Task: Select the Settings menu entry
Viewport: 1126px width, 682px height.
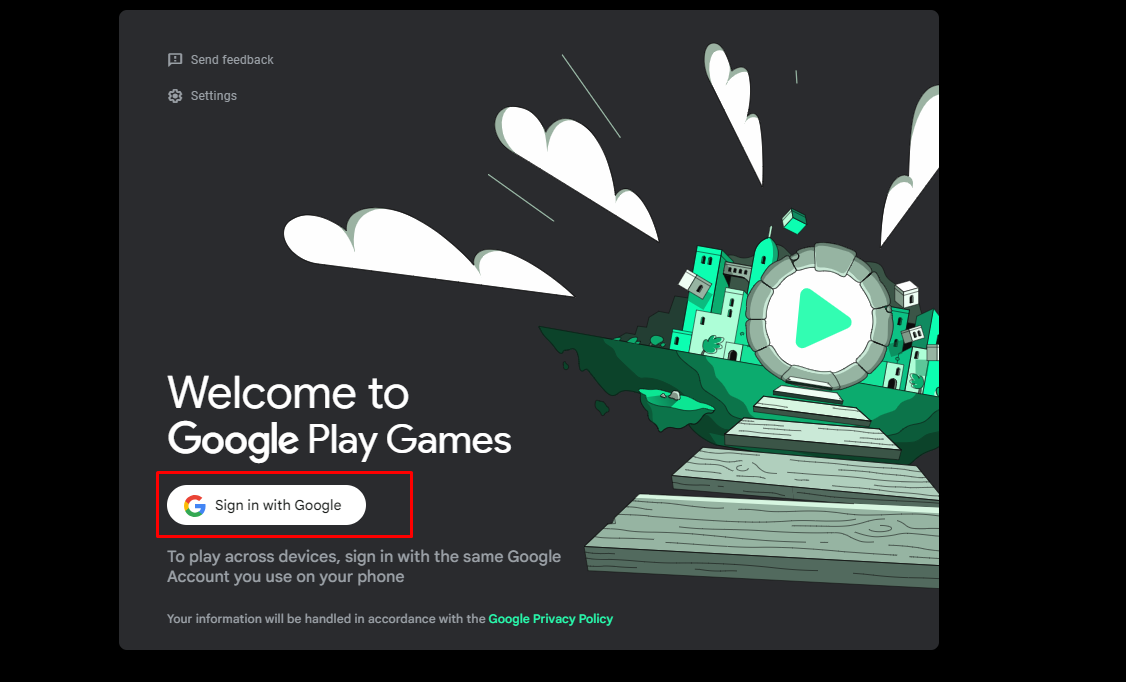Action: click(213, 95)
